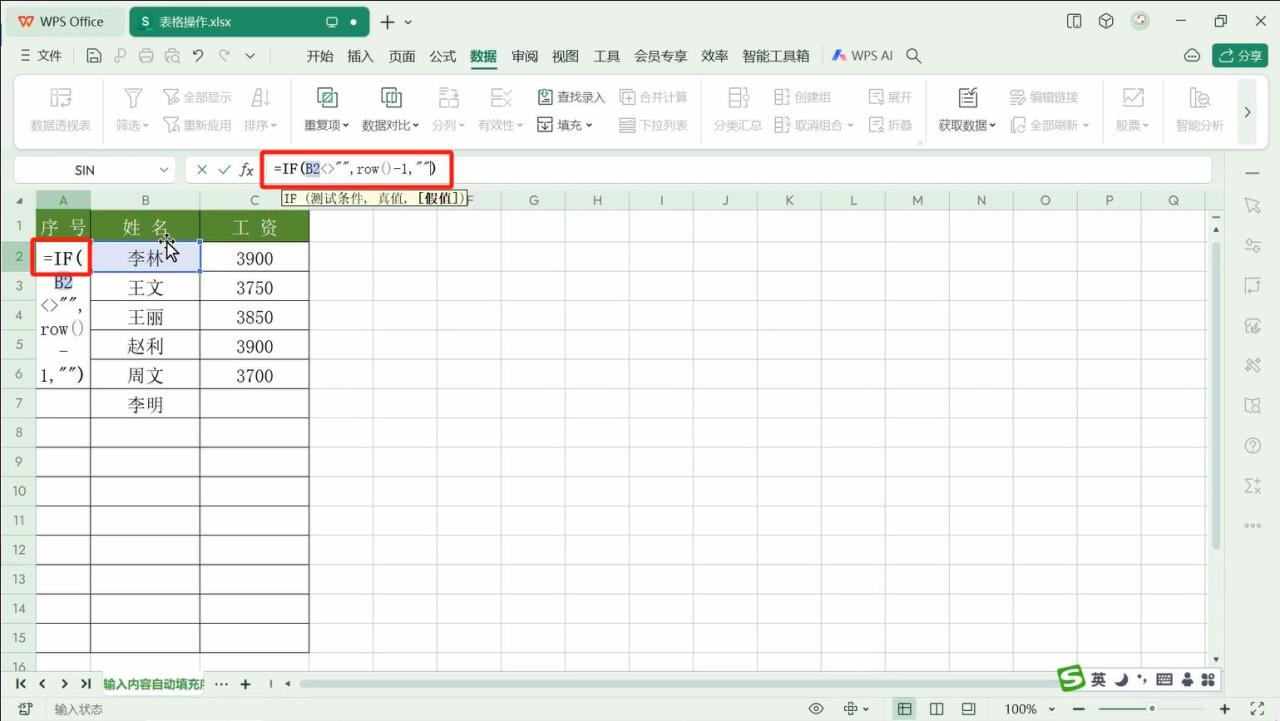The width and height of the screenshot is (1280, 721).
Task: Click the 姓名 header cell
Action: click(145, 228)
